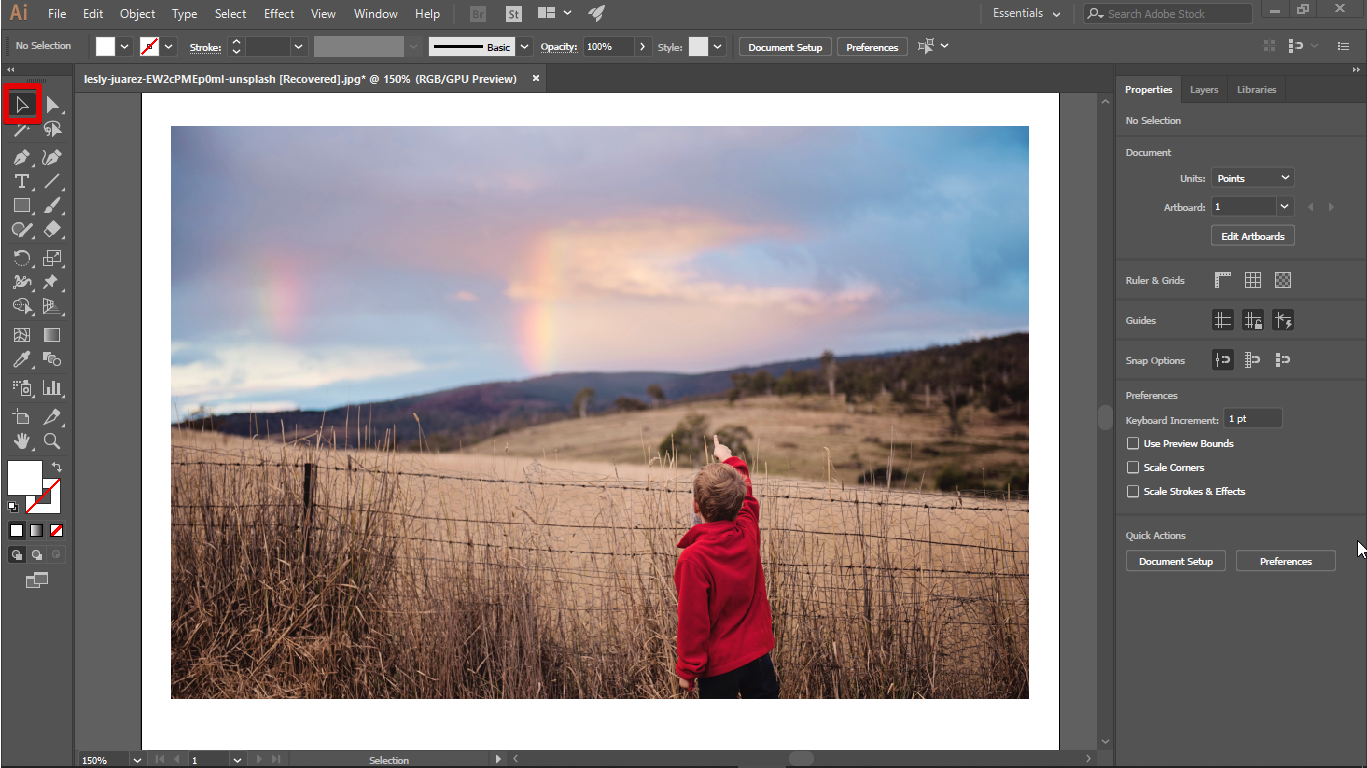This screenshot has height=768, width=1367.
Task: Select the Paintbrush tool
Action: click(x=52, y=205)
